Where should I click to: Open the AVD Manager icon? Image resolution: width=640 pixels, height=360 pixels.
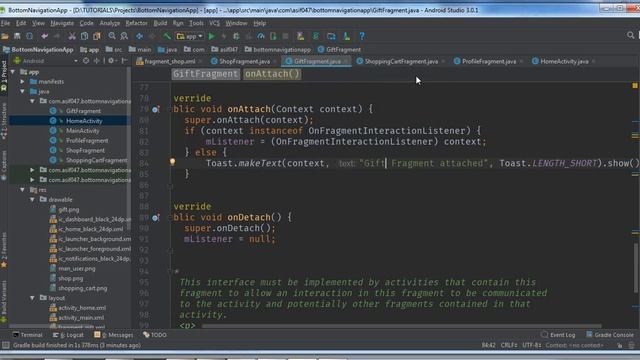coord(301,36)
